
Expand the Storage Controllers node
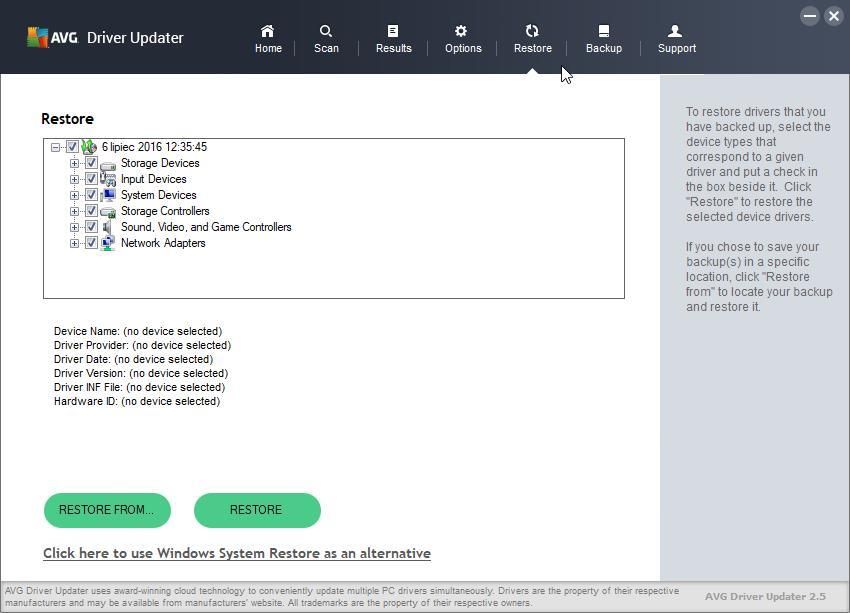[x=74, y=211]
